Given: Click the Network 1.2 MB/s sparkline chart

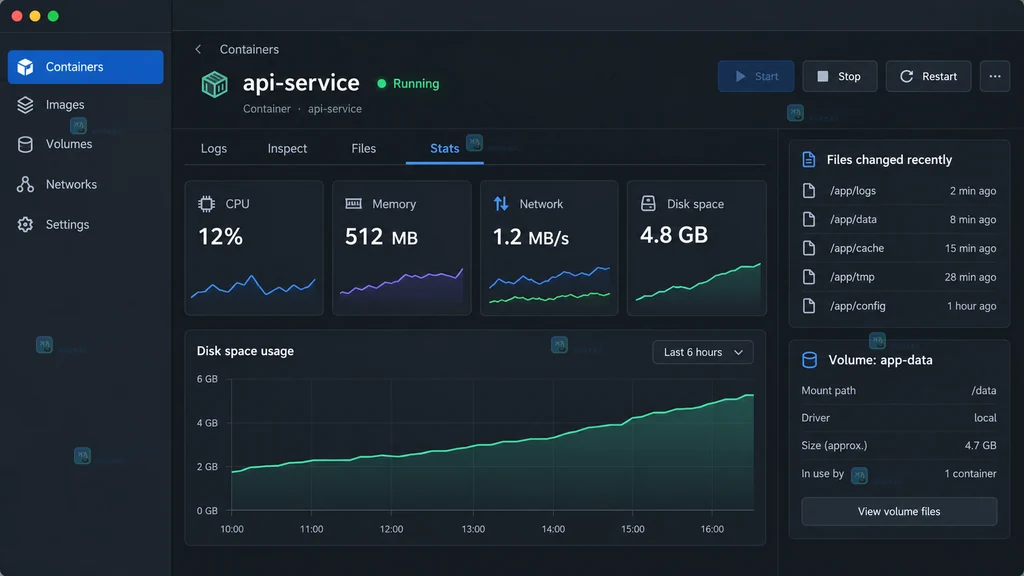Looking at the screenshot, I should pyautogui.click(x=549, y=285).
